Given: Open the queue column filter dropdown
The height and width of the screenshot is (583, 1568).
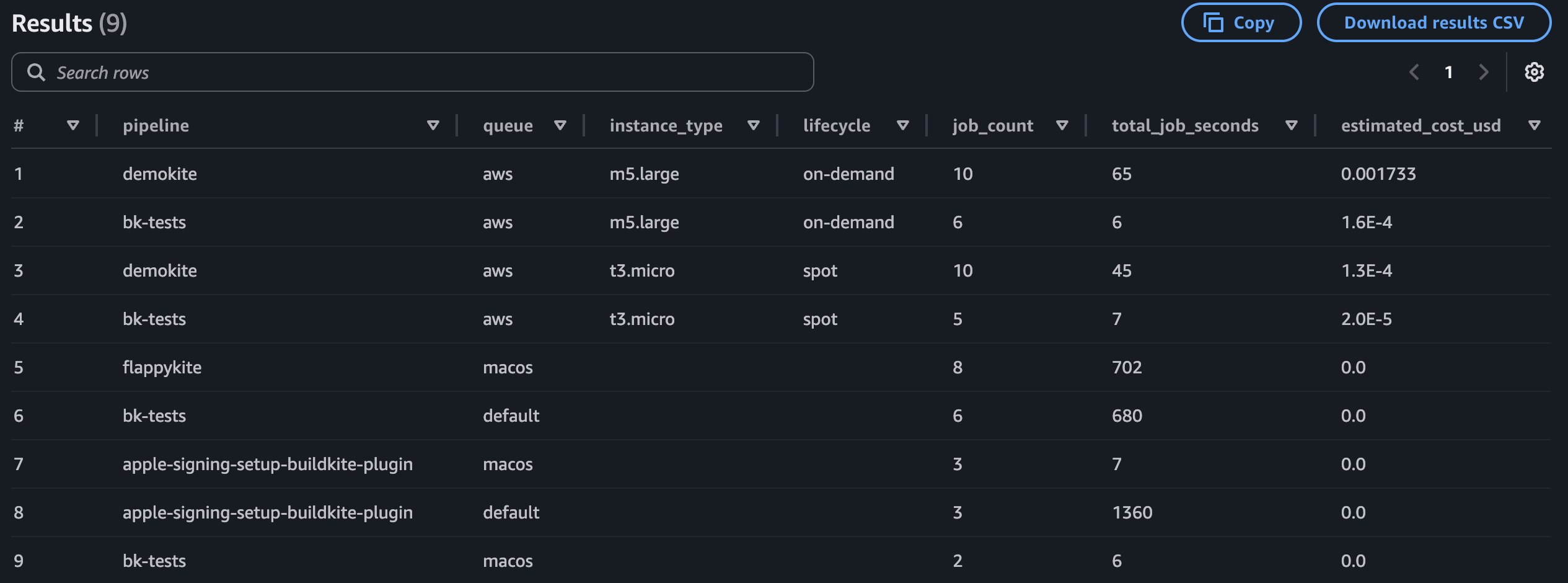Looking at the screenshot, I should 560,125.
